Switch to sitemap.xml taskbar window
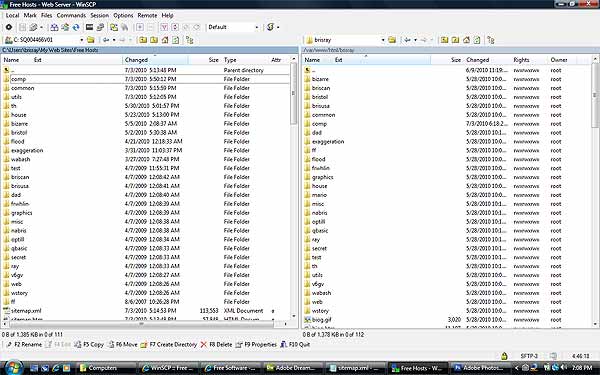 356,368
